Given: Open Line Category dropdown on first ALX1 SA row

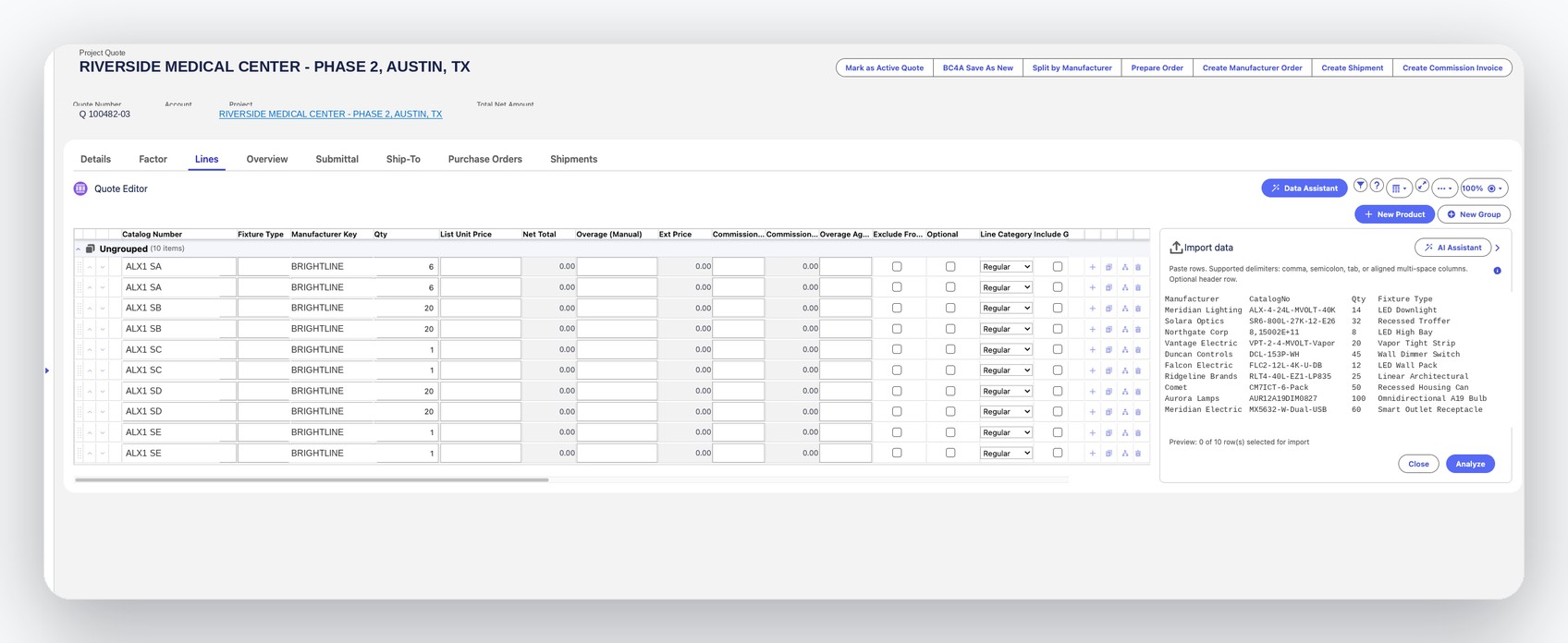Looking at the screenshot, I should point(1006,267).
